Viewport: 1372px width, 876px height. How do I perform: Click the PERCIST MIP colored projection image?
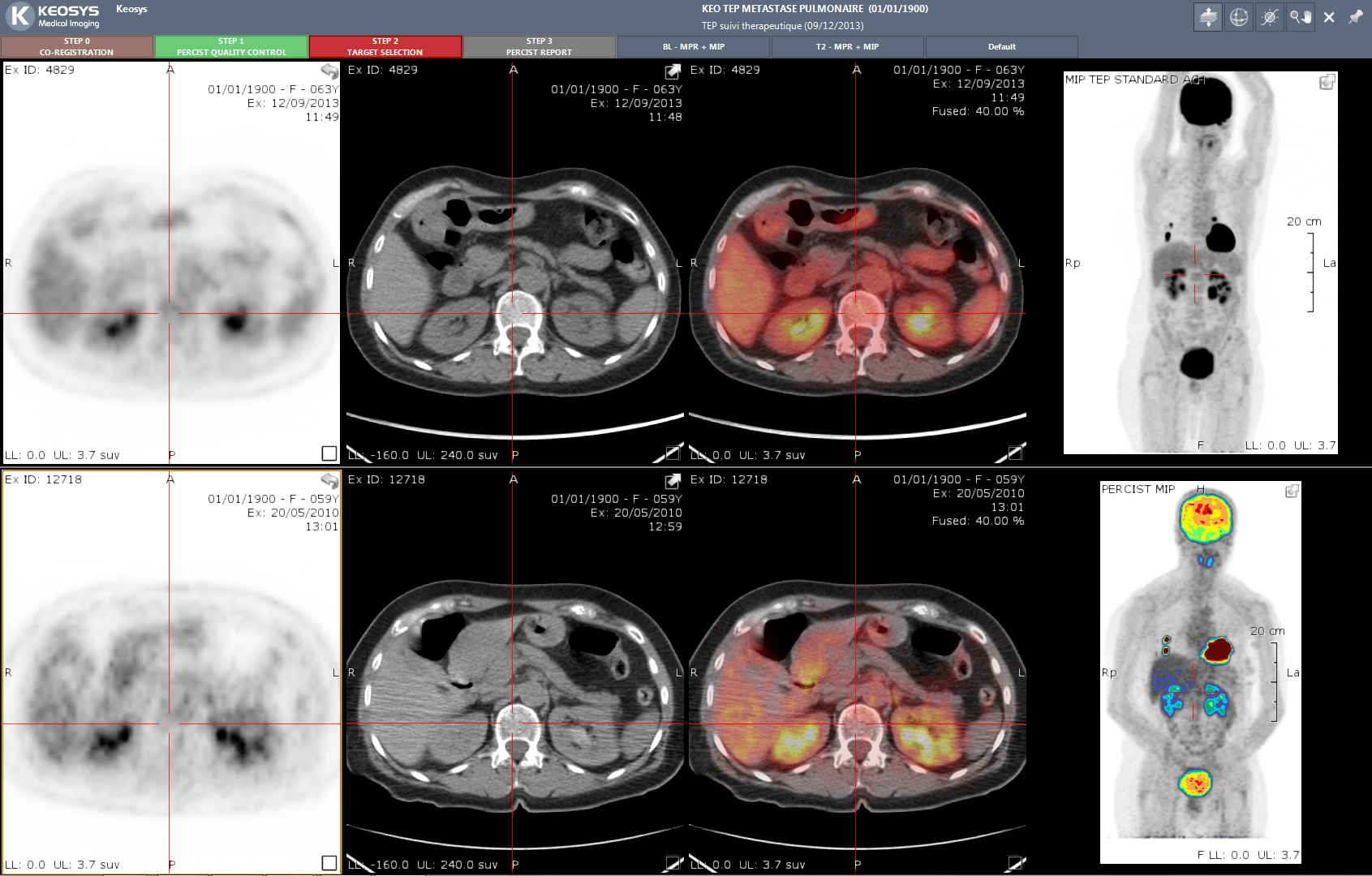point(1200,672)
